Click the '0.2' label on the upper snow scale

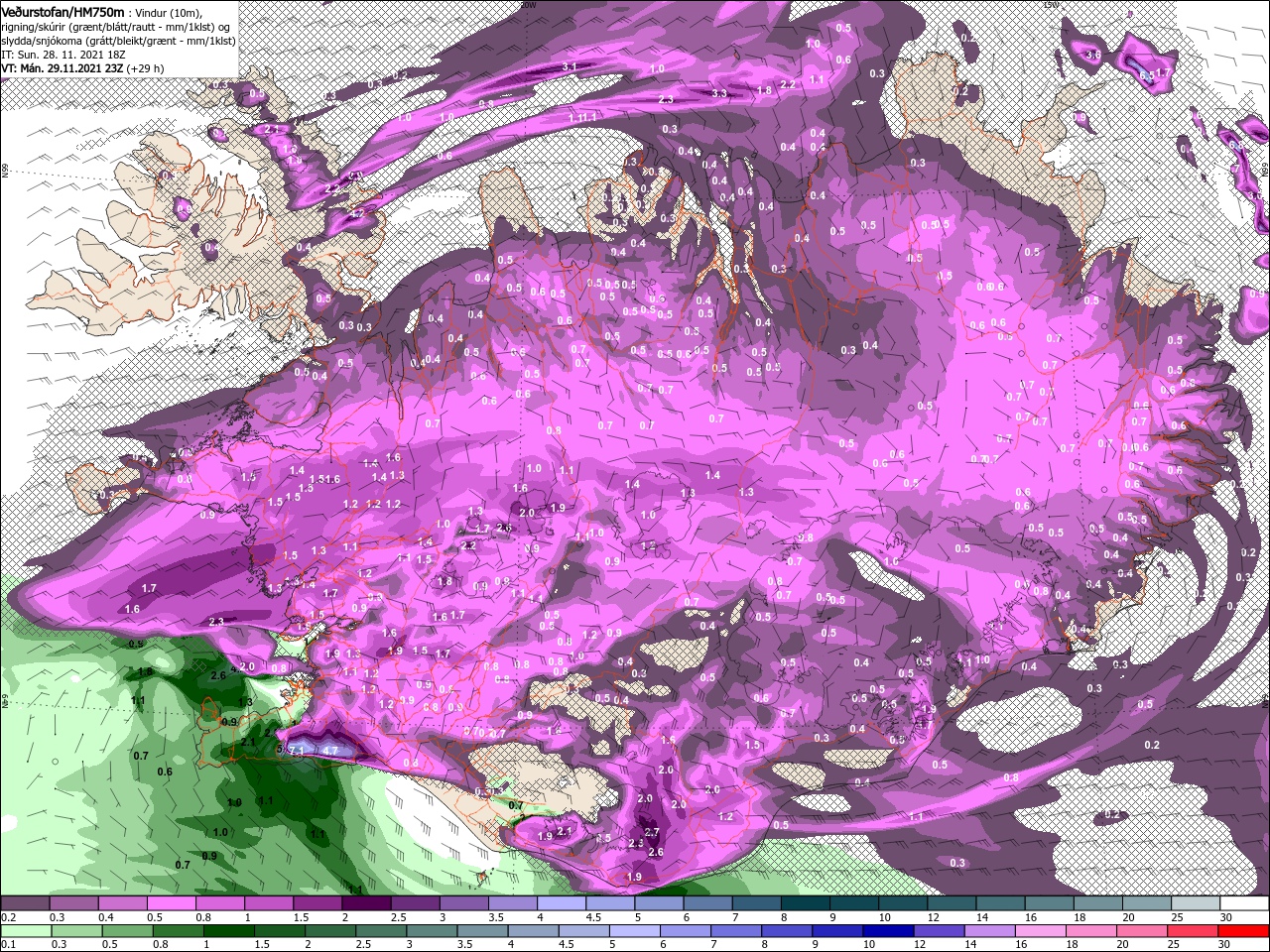(8, 917)
